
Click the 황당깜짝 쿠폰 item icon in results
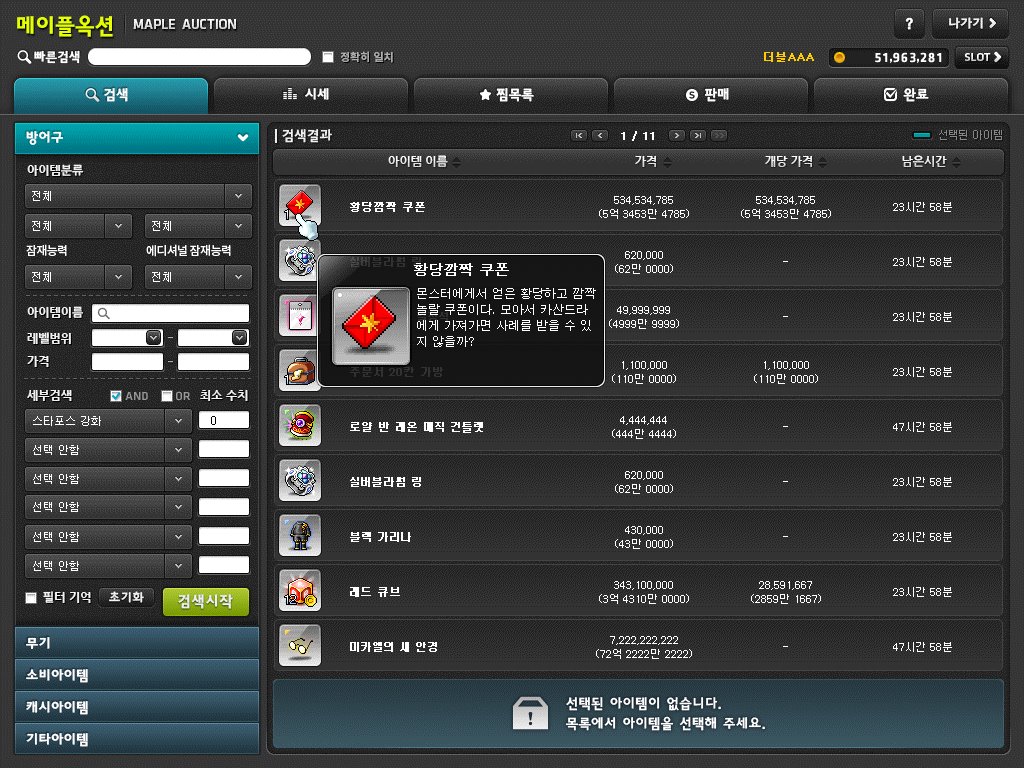tap(300, 205)
